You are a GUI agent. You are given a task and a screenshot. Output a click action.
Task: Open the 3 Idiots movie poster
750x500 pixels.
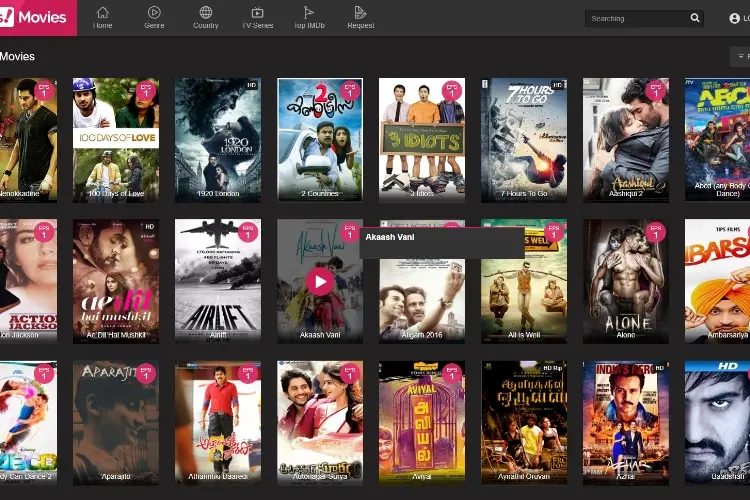coord(422,140)
